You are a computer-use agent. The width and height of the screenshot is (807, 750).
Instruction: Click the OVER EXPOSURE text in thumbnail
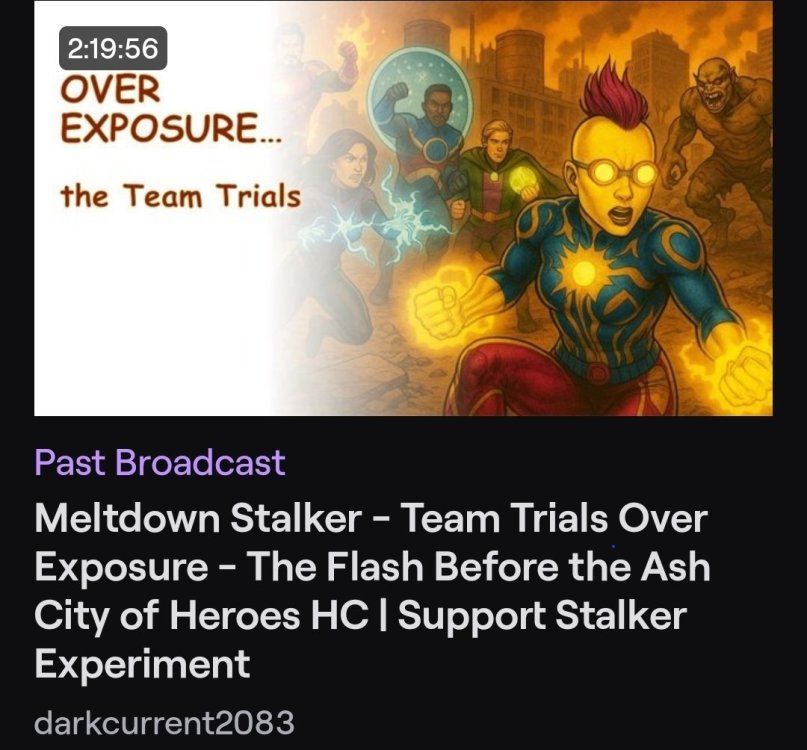click(x=170, y=109)
